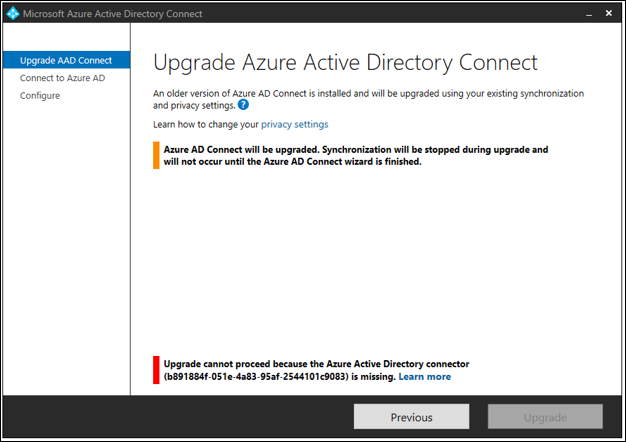Click the Upgrade button
626x442 pixels.
coord(545,417)
